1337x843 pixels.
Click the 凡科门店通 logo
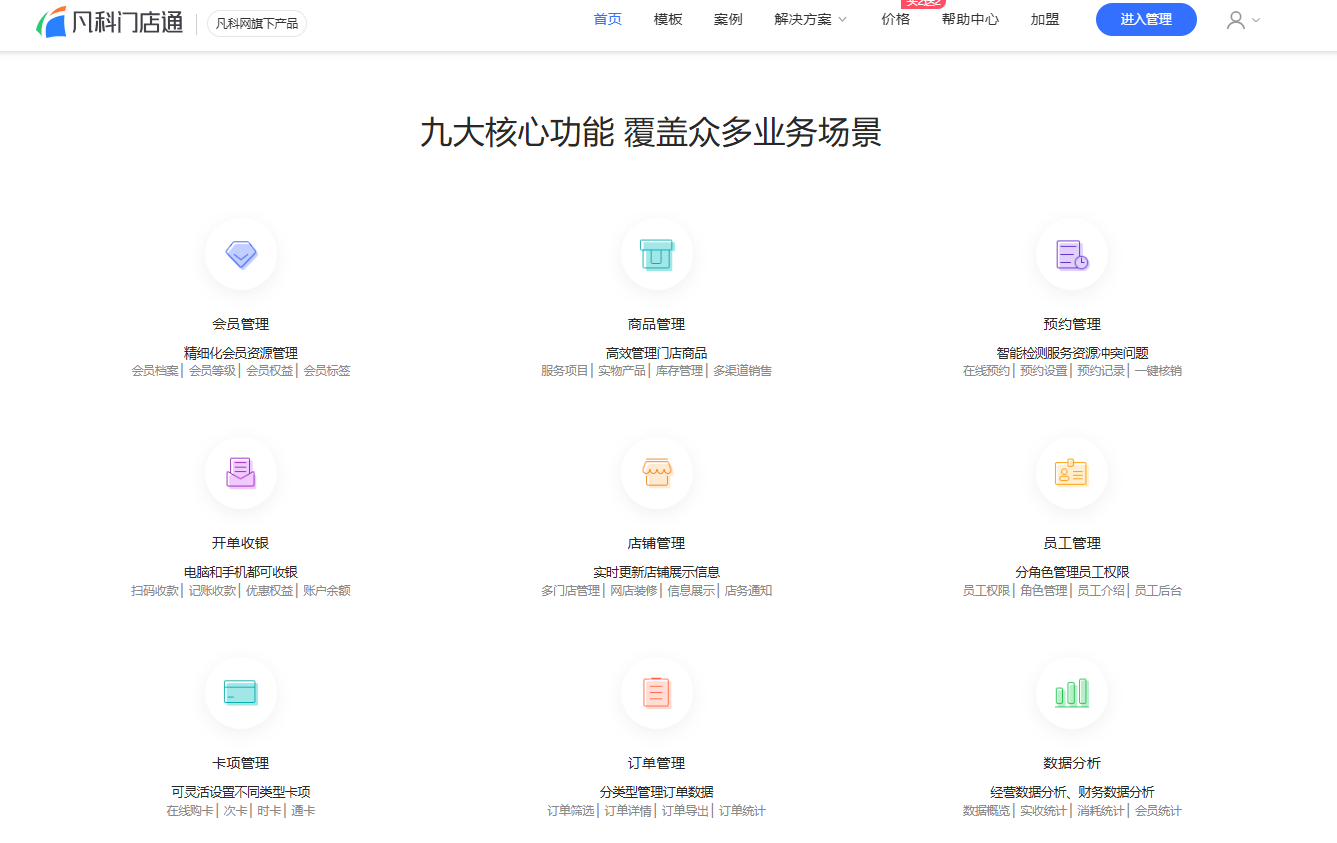coord(110,22)
